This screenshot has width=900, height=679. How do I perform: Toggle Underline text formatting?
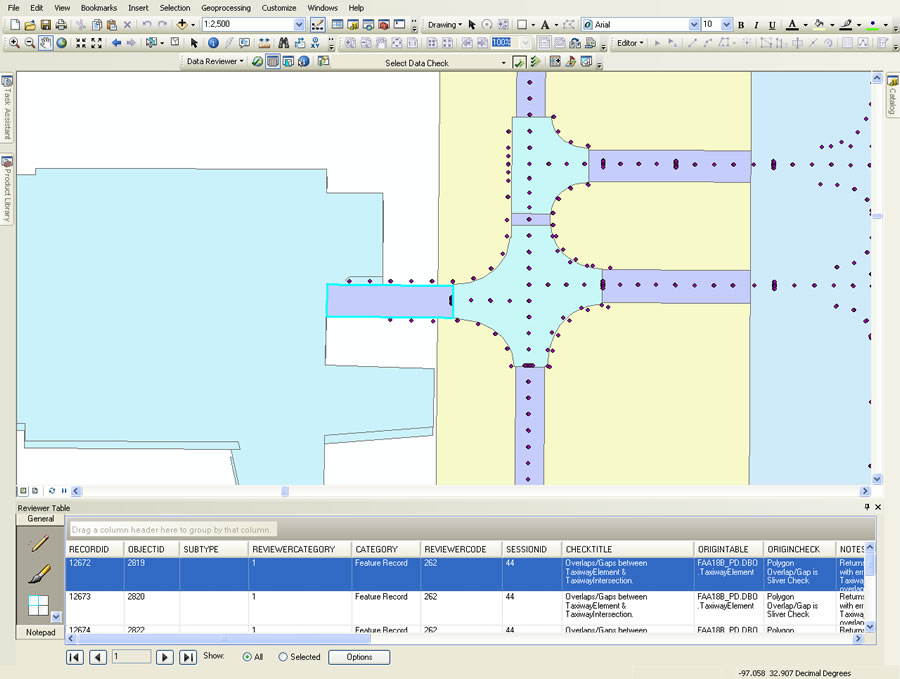(772, 25)
